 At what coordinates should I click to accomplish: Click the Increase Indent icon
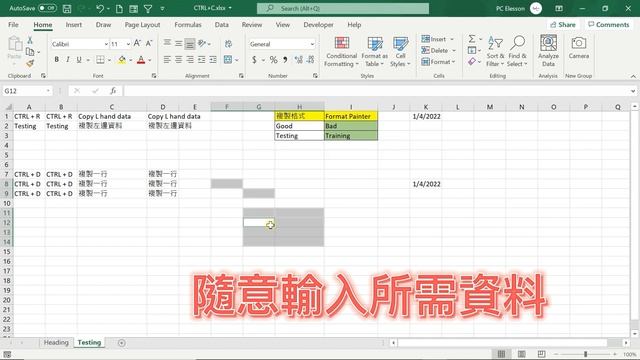click(x=213, y=60)
